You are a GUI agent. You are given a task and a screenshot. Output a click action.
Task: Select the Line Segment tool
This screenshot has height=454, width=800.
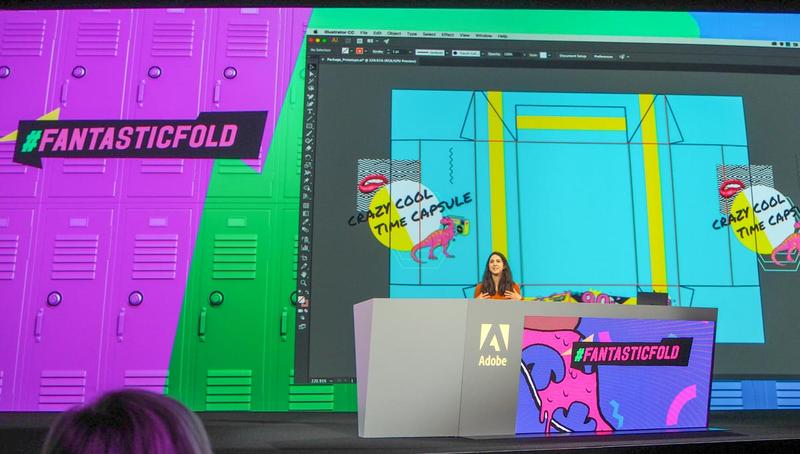pyautogui.click(x=309, y=118)
